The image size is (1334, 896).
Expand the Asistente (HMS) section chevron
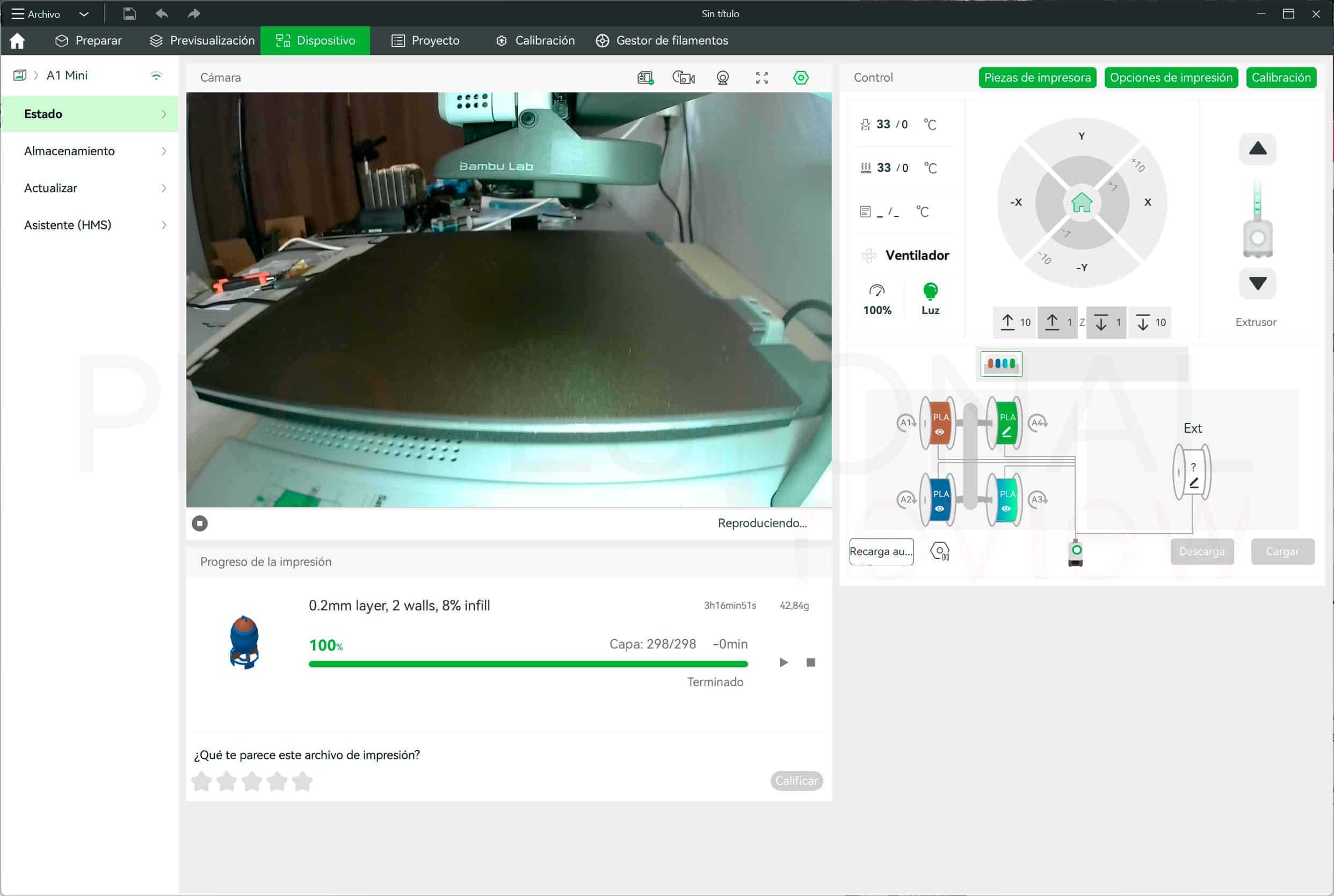[164, 225]
